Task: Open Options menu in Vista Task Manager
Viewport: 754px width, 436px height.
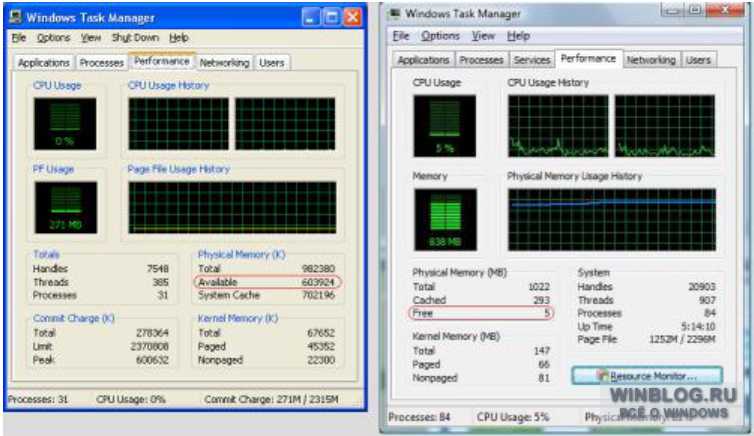Action: tap(440, 36)
